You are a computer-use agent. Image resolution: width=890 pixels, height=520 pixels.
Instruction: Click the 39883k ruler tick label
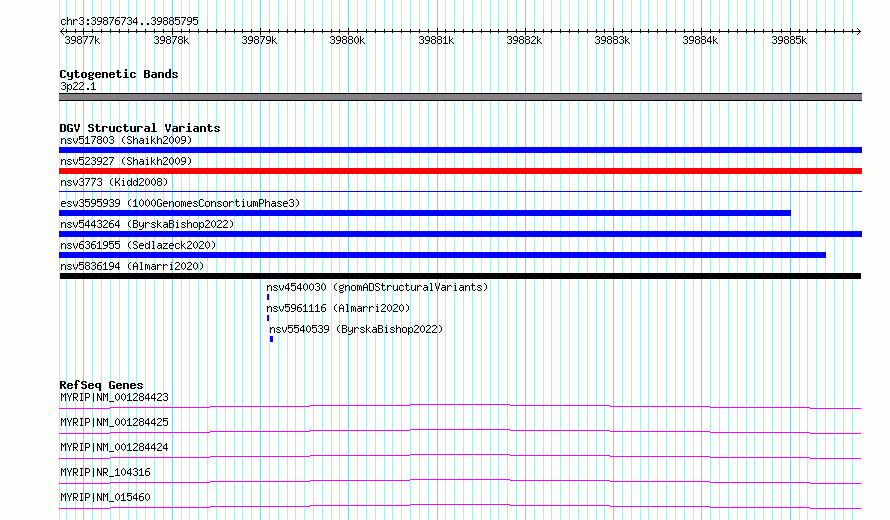click(x=612, y=40)
